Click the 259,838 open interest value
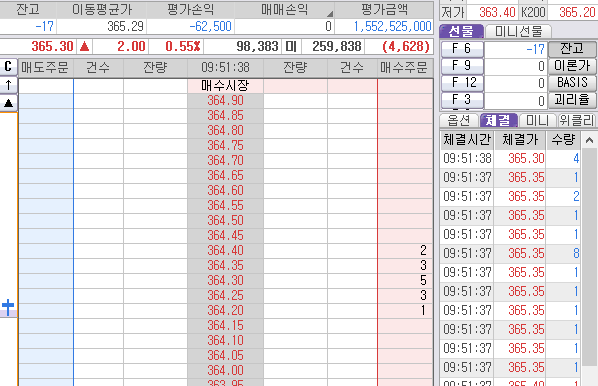Image resolution: width=598 pixels, height=386 pixels. pyautogui.click(x=337, y=47)
